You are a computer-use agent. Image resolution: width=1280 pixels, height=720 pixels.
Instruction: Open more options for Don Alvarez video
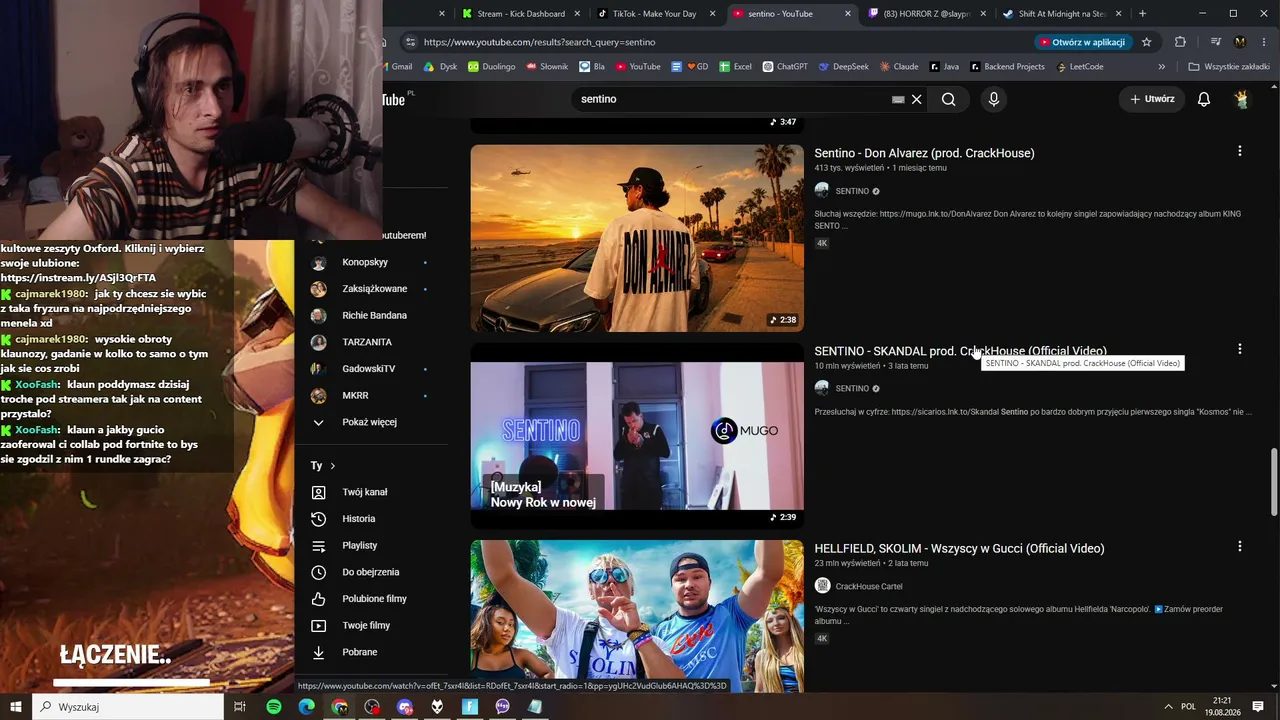(1239, 151)
